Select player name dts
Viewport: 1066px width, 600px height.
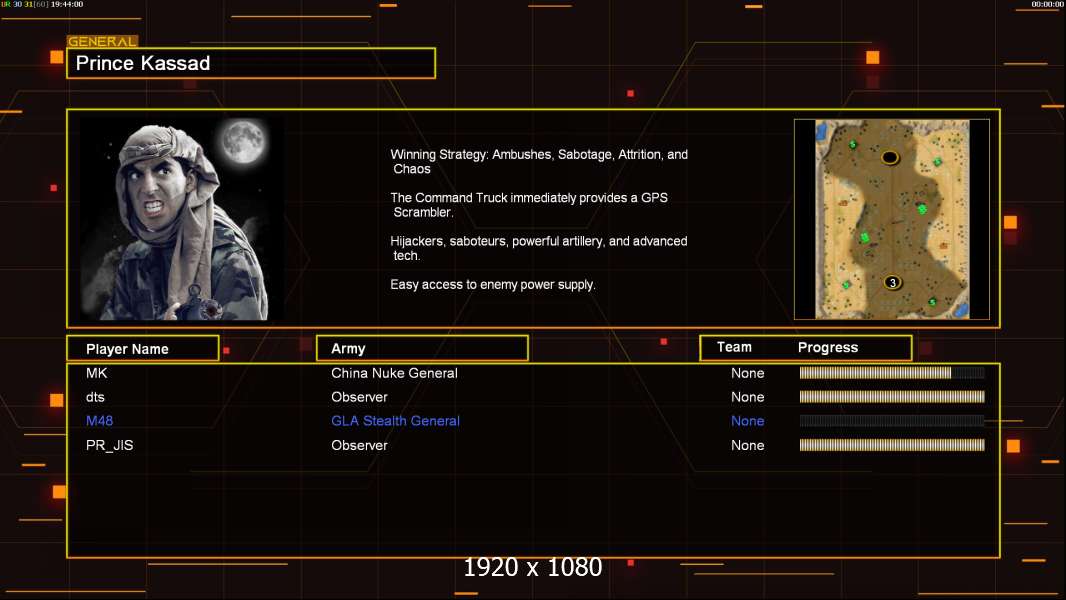tap(95, 397)
